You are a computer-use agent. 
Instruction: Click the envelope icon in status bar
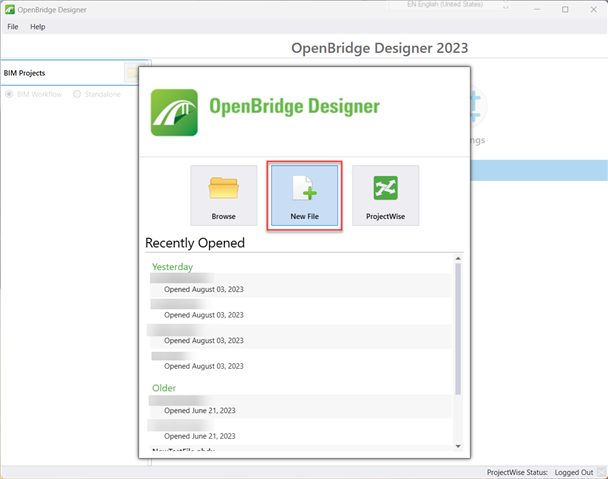point(601,472)
